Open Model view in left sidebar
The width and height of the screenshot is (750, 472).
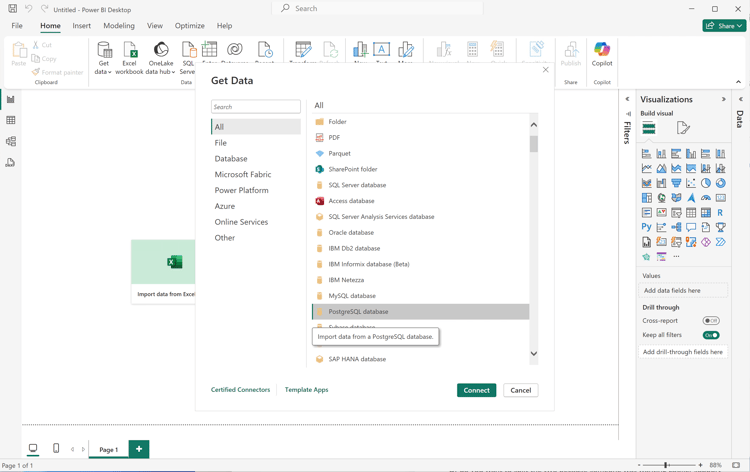pos(11,141)
